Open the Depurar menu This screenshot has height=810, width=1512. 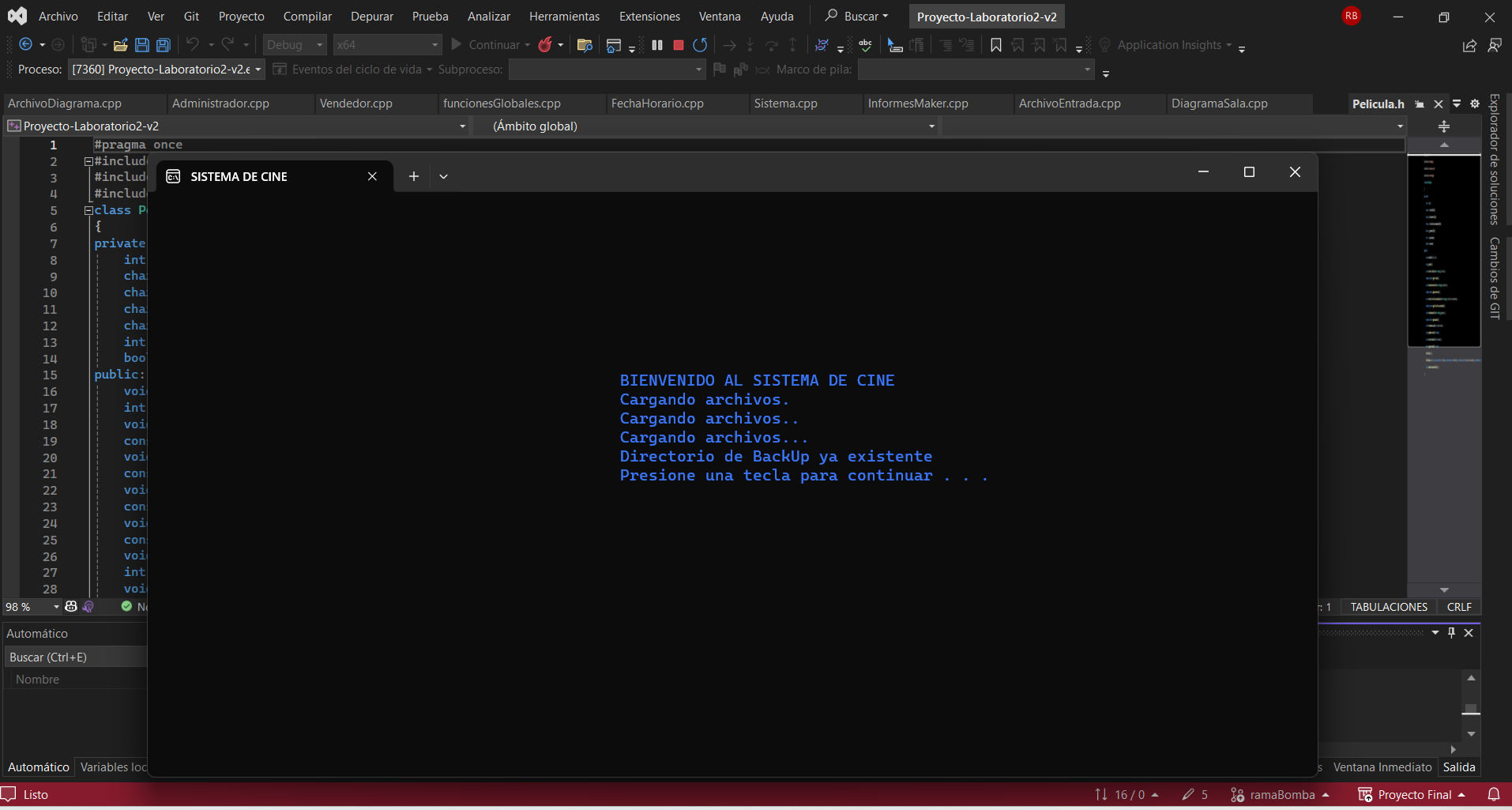click(x=371, y=16)
